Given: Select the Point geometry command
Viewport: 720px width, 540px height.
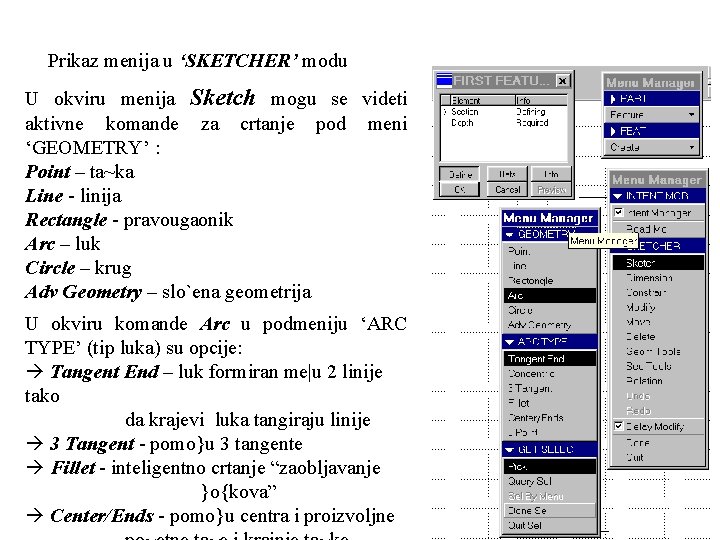Looking at the screenshot, I should pyautogui.click(x=550, y=251).
